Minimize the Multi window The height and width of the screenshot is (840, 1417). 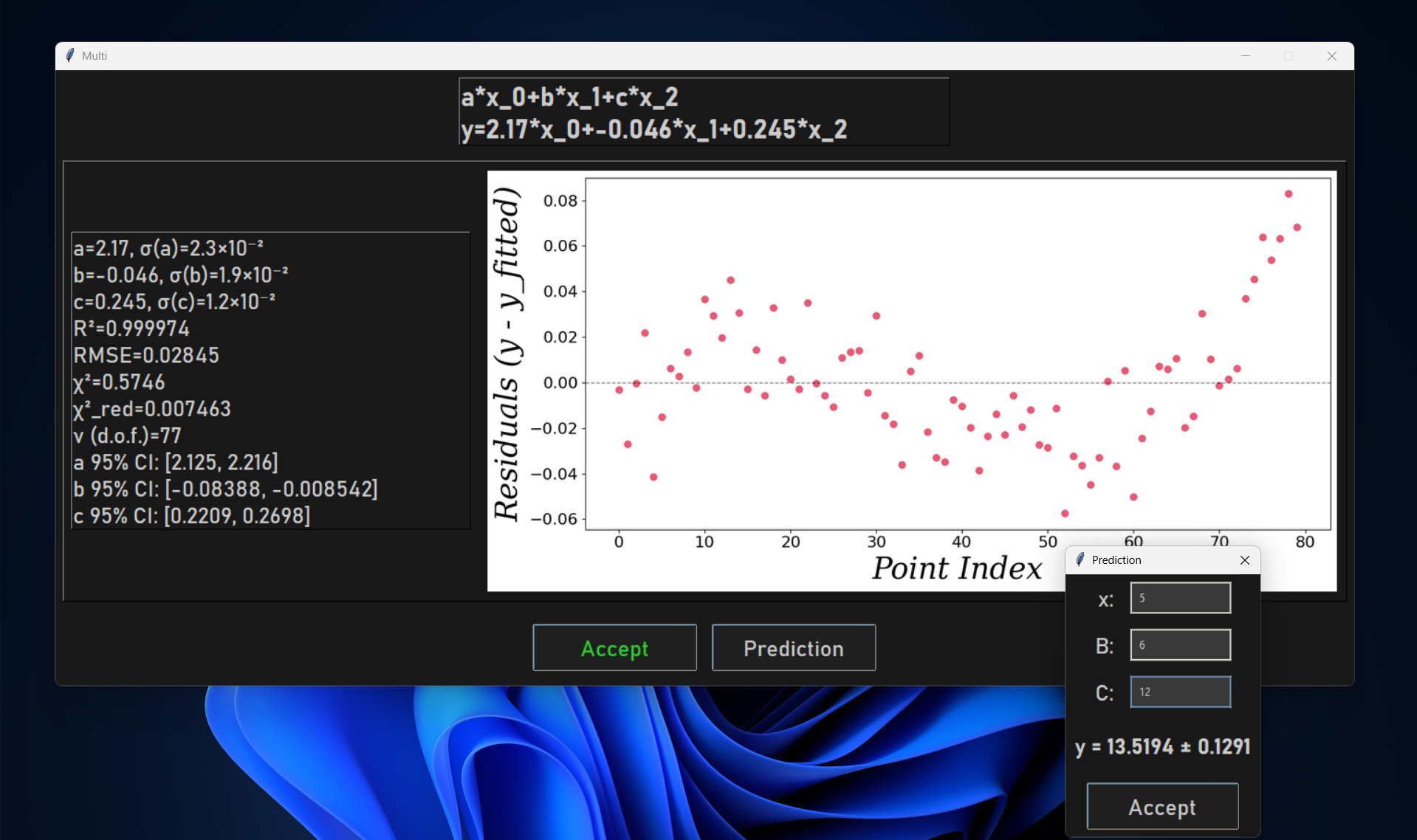1246,56
